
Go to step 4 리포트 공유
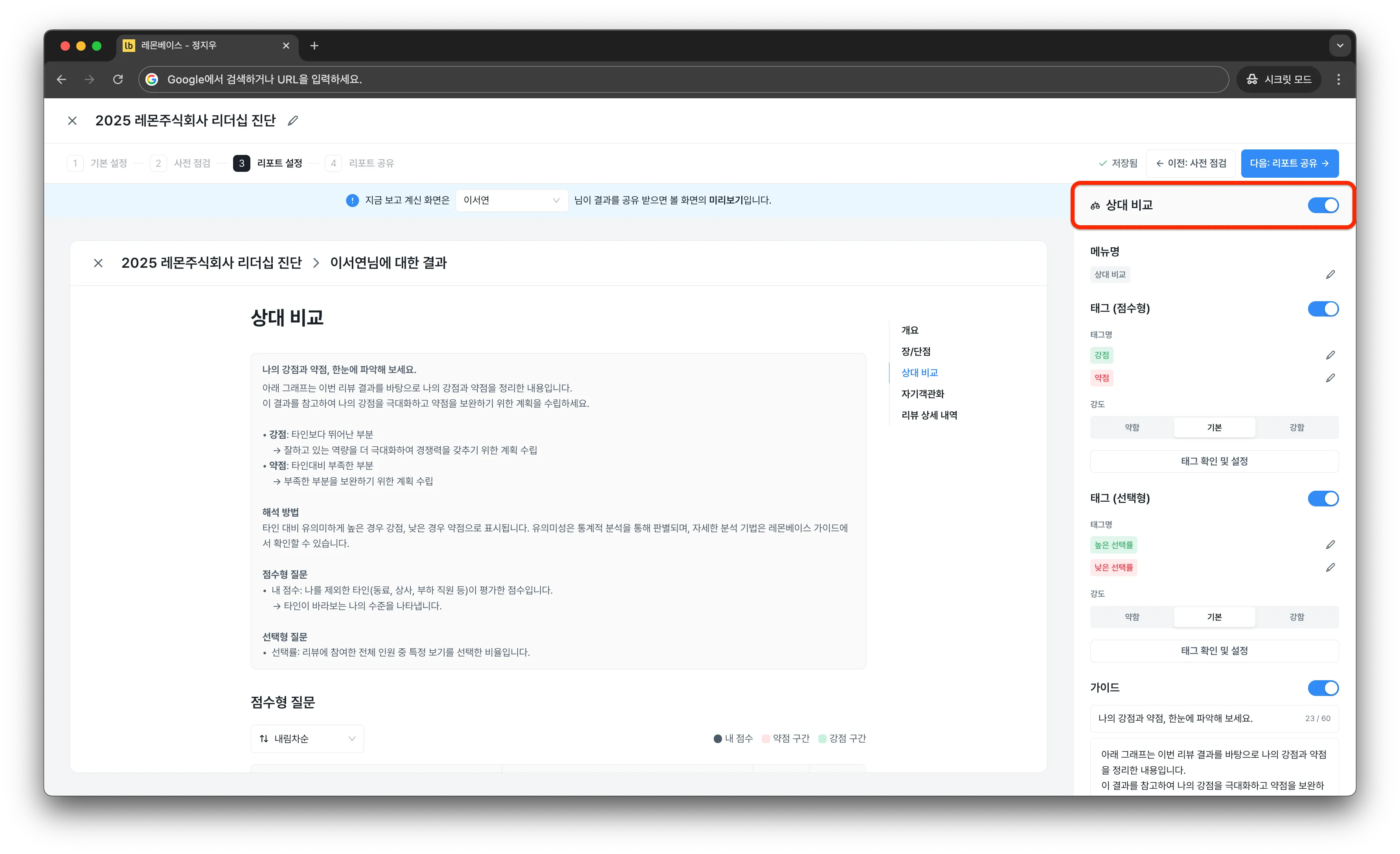tap(360, 163)
